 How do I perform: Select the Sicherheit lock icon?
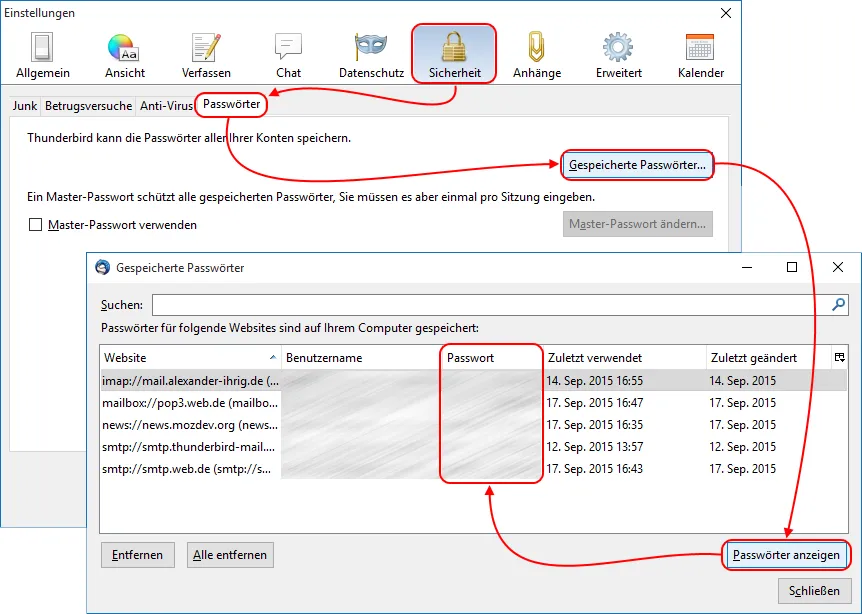click(455, 47)
